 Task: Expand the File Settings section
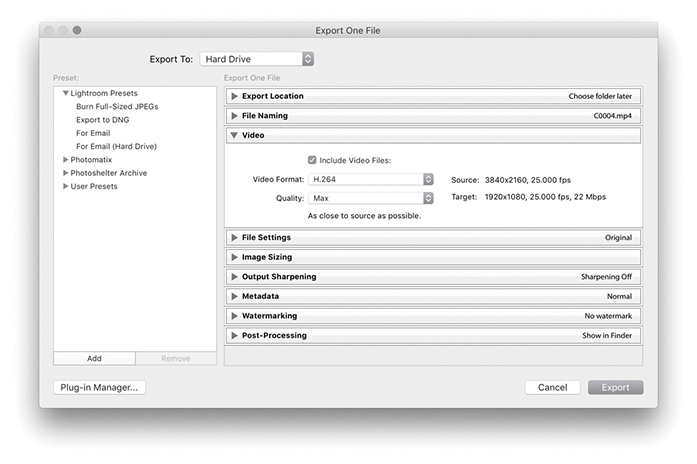pyautogui.click(x=234, y=238)
